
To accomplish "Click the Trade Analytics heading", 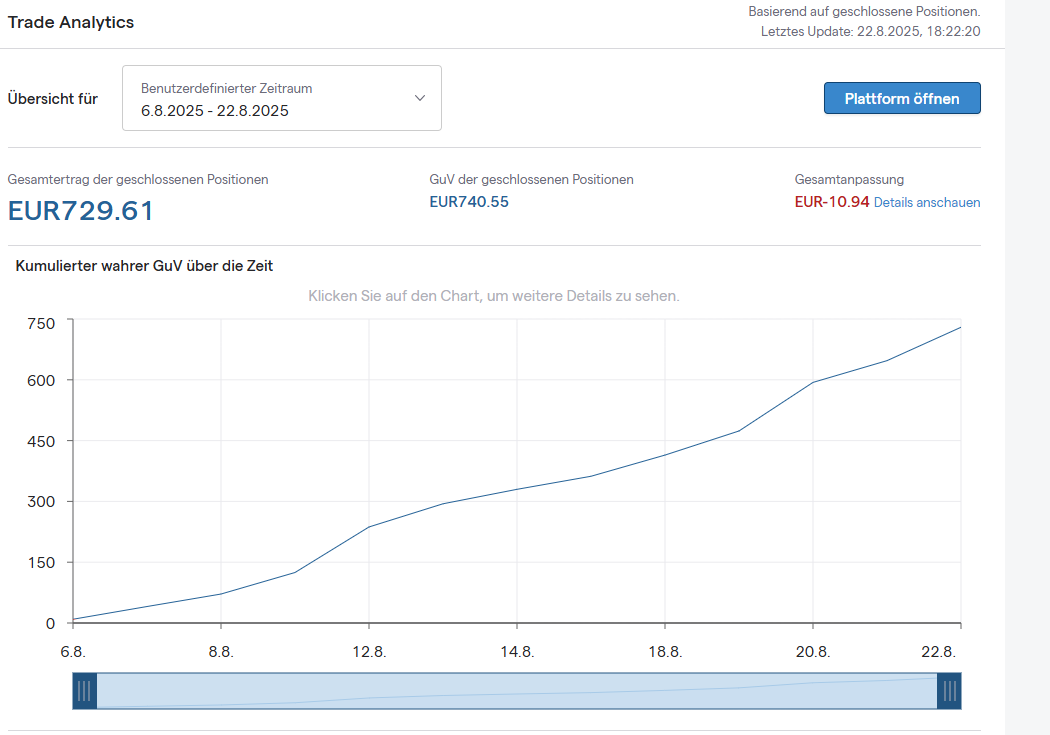I will point(71,22).
